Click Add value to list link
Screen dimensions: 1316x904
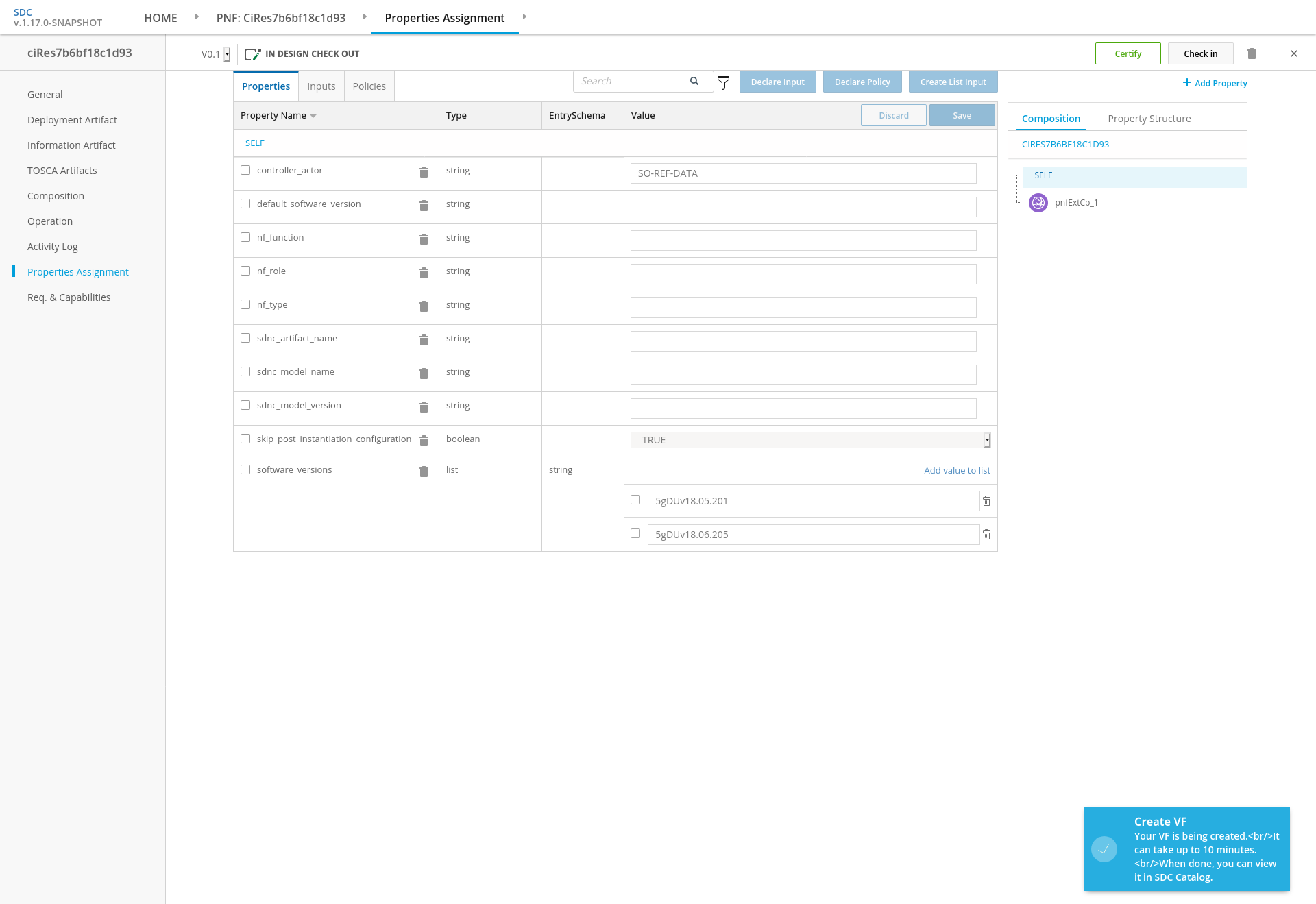point(957,470)
